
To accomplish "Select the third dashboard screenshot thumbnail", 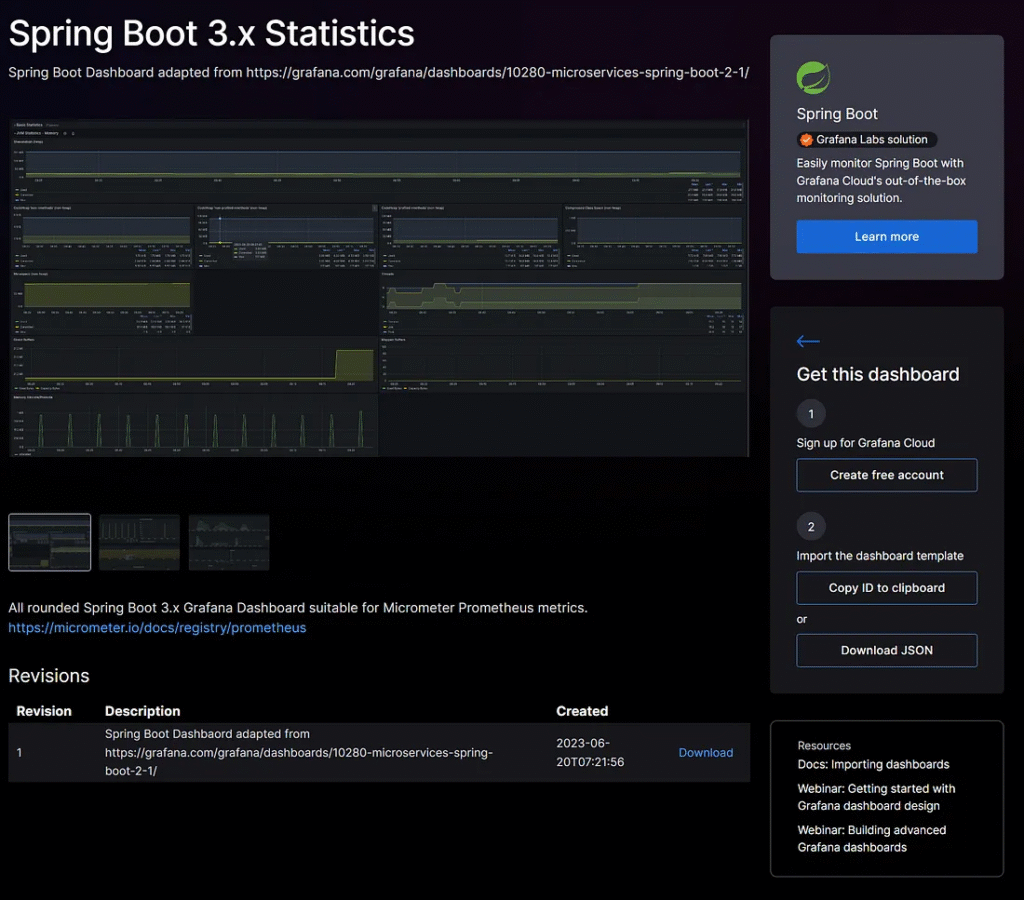I will (x=229, y=542).
